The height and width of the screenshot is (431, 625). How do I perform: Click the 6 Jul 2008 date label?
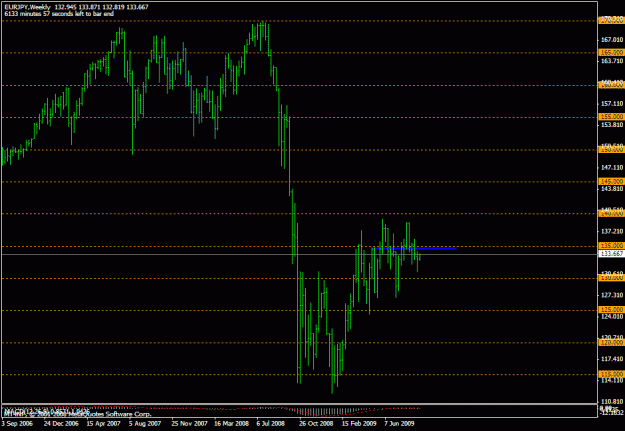[x=271, y=423]
